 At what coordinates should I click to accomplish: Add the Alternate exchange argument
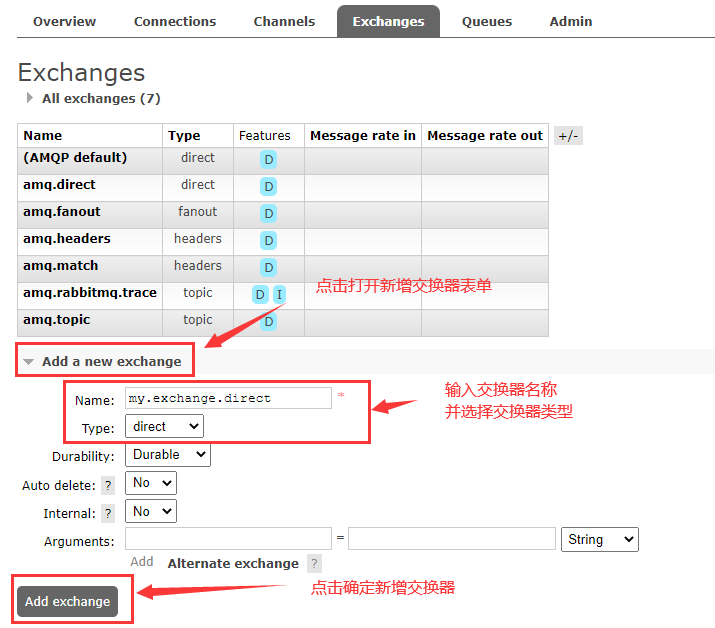tap(233, 564)
